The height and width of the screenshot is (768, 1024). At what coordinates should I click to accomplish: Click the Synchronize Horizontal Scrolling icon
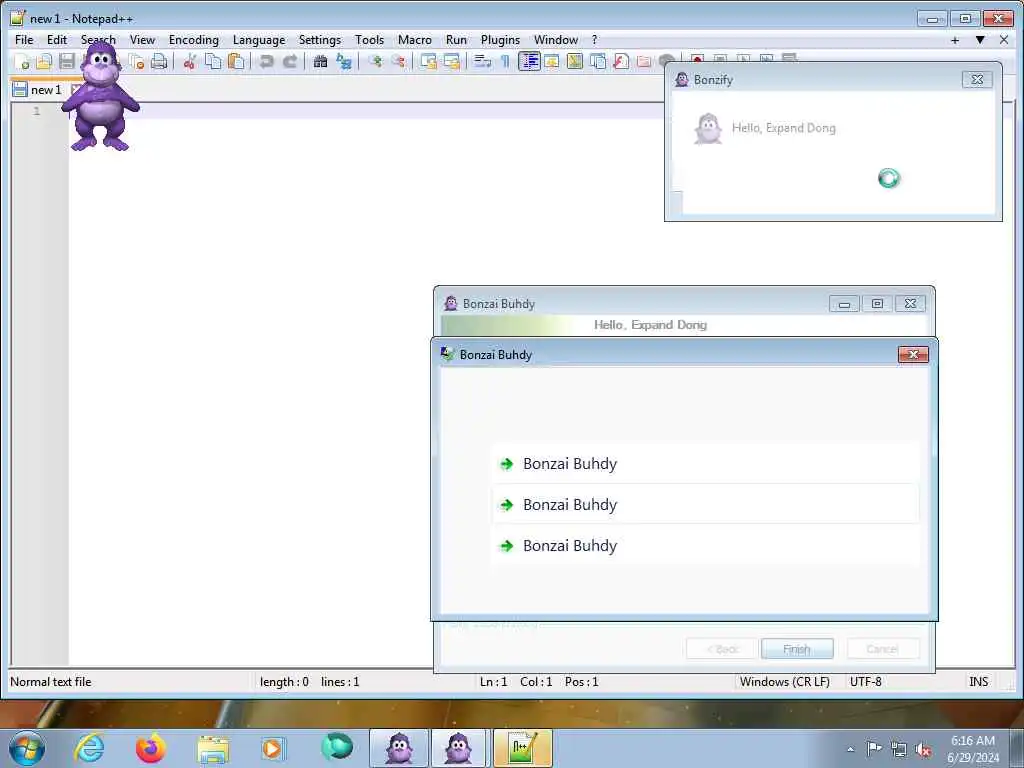[451, 61]
